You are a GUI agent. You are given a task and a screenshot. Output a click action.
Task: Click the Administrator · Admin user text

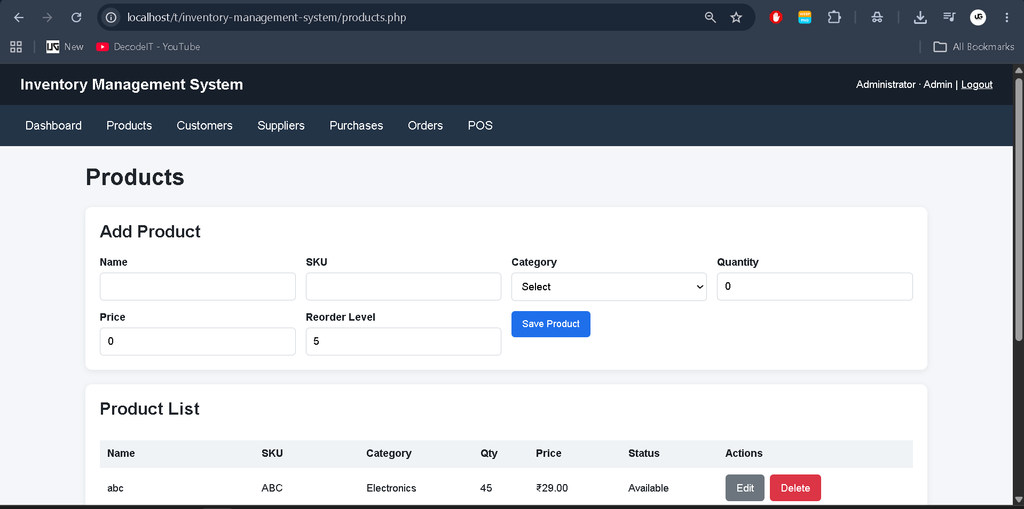(x=904, y=84)
